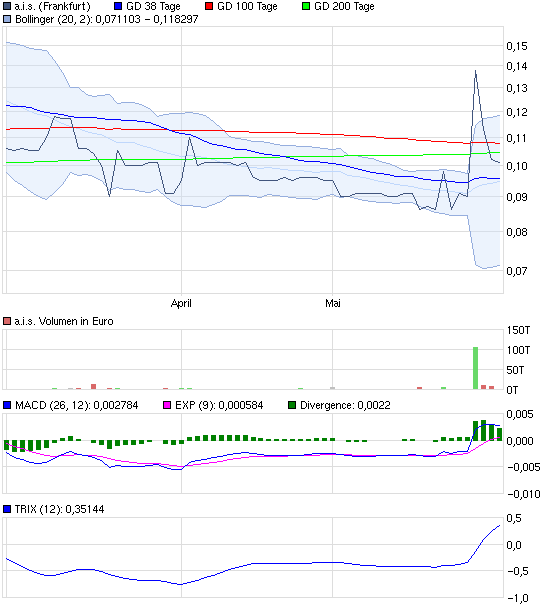Screen dimensions: 545x606
Task: Click the 0,08 price axis label
Action: click(517, 232)
